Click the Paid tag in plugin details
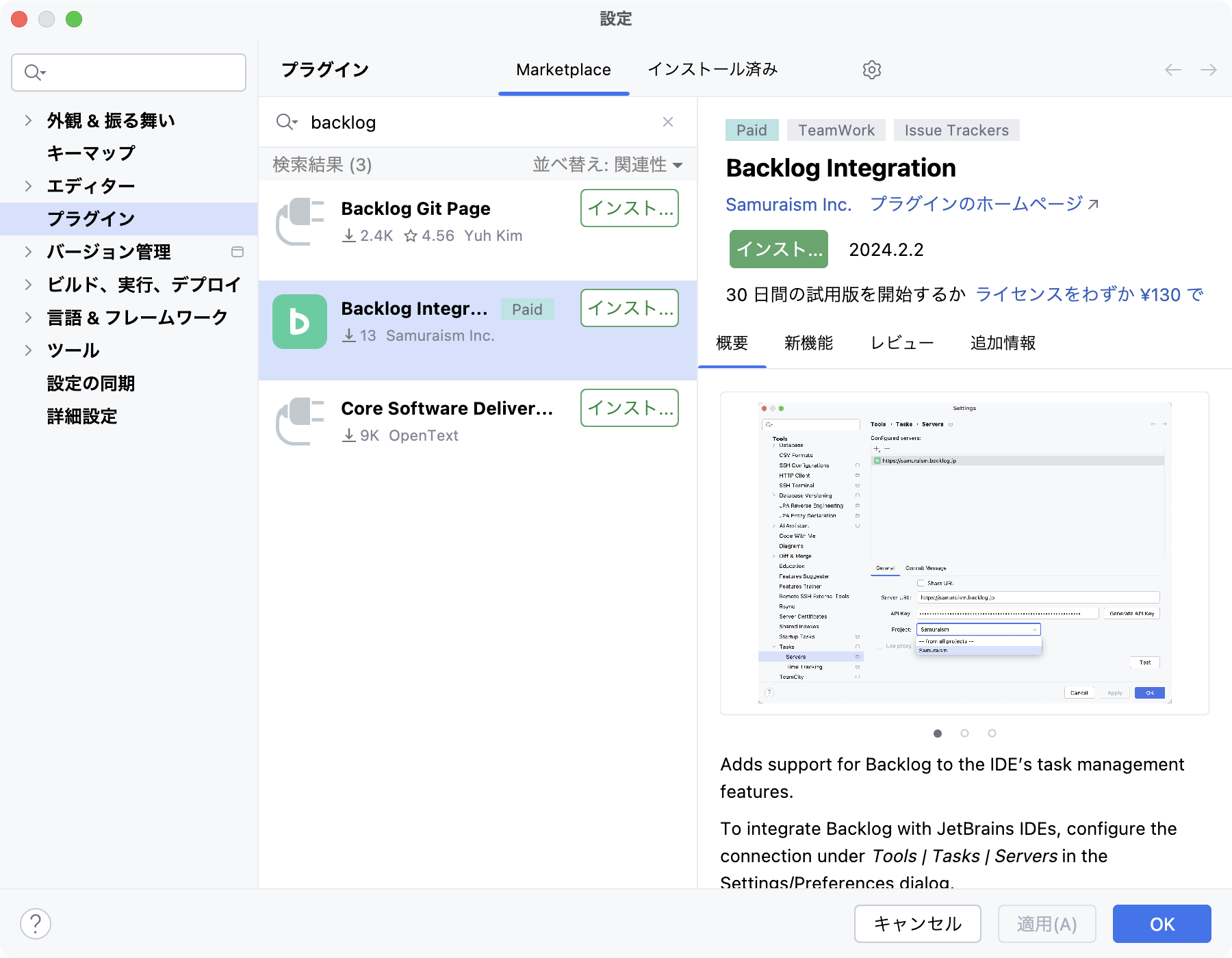The width and height of the screenshot is (1232, 958). tap(752, 130)
